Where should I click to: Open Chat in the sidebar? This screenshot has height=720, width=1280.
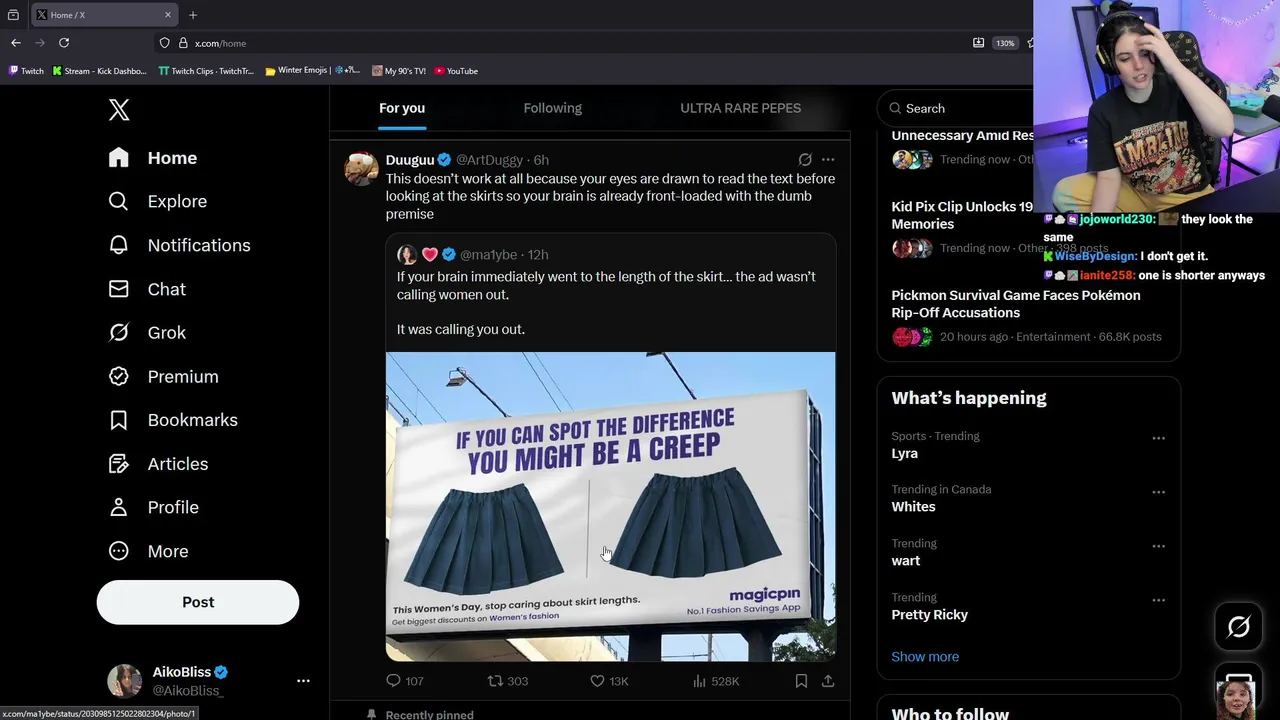147,289
